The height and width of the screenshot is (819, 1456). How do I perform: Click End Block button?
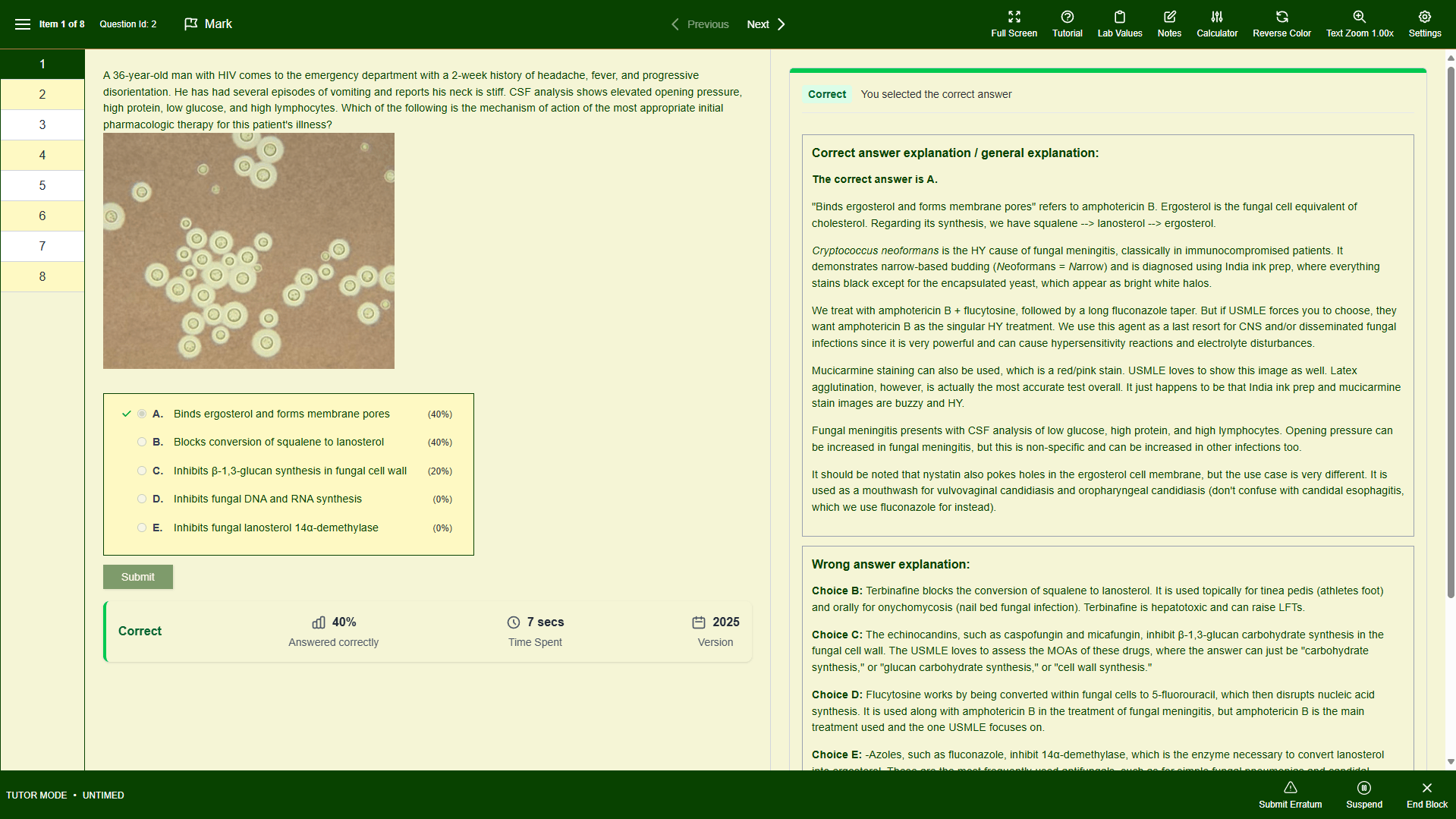tap(1426, 795)
